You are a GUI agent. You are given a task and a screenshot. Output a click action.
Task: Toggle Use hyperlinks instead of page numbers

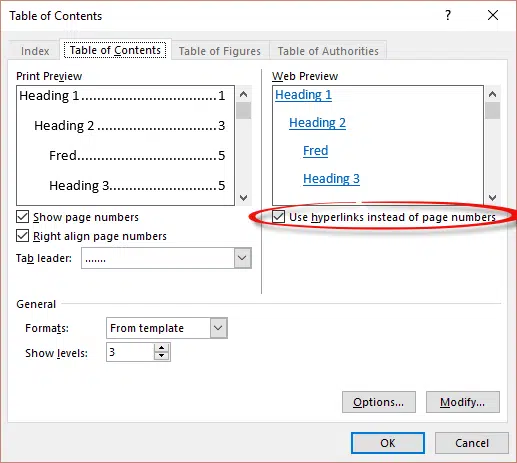coord(278,217)
